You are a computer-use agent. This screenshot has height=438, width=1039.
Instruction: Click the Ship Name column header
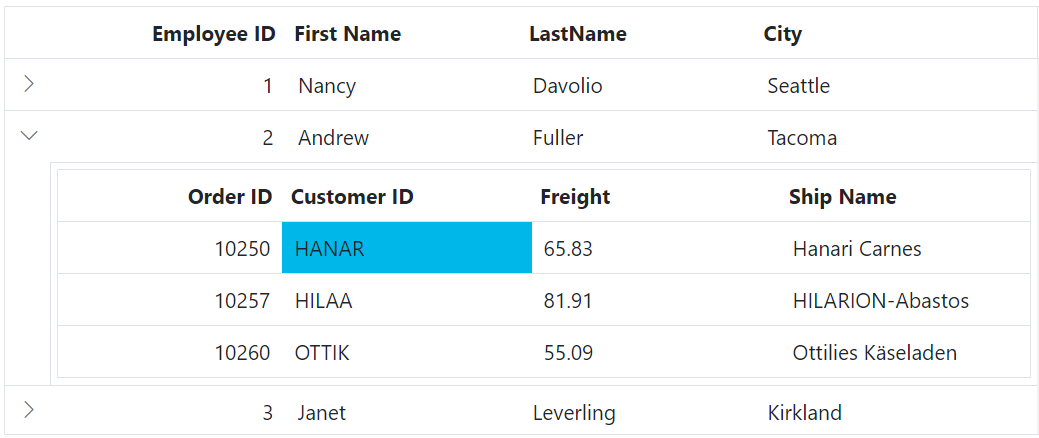[x=843, y=197]
